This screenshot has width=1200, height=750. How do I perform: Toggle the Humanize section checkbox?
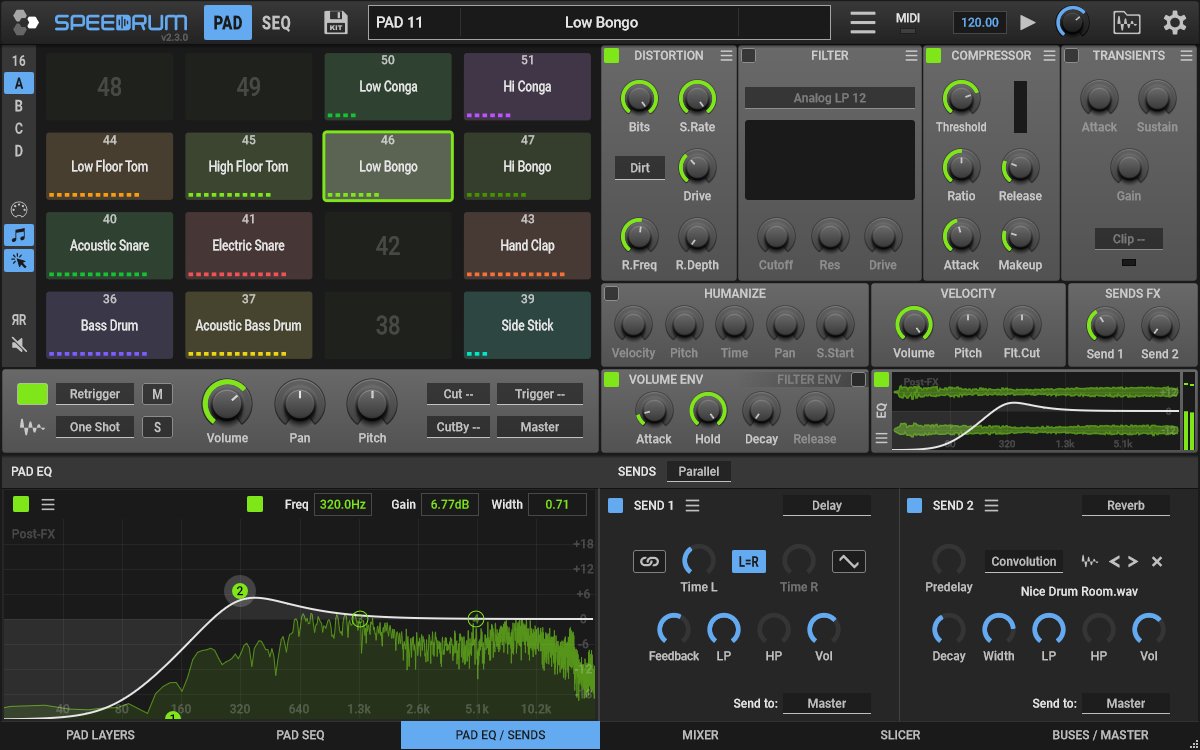[x=612, y=293]
